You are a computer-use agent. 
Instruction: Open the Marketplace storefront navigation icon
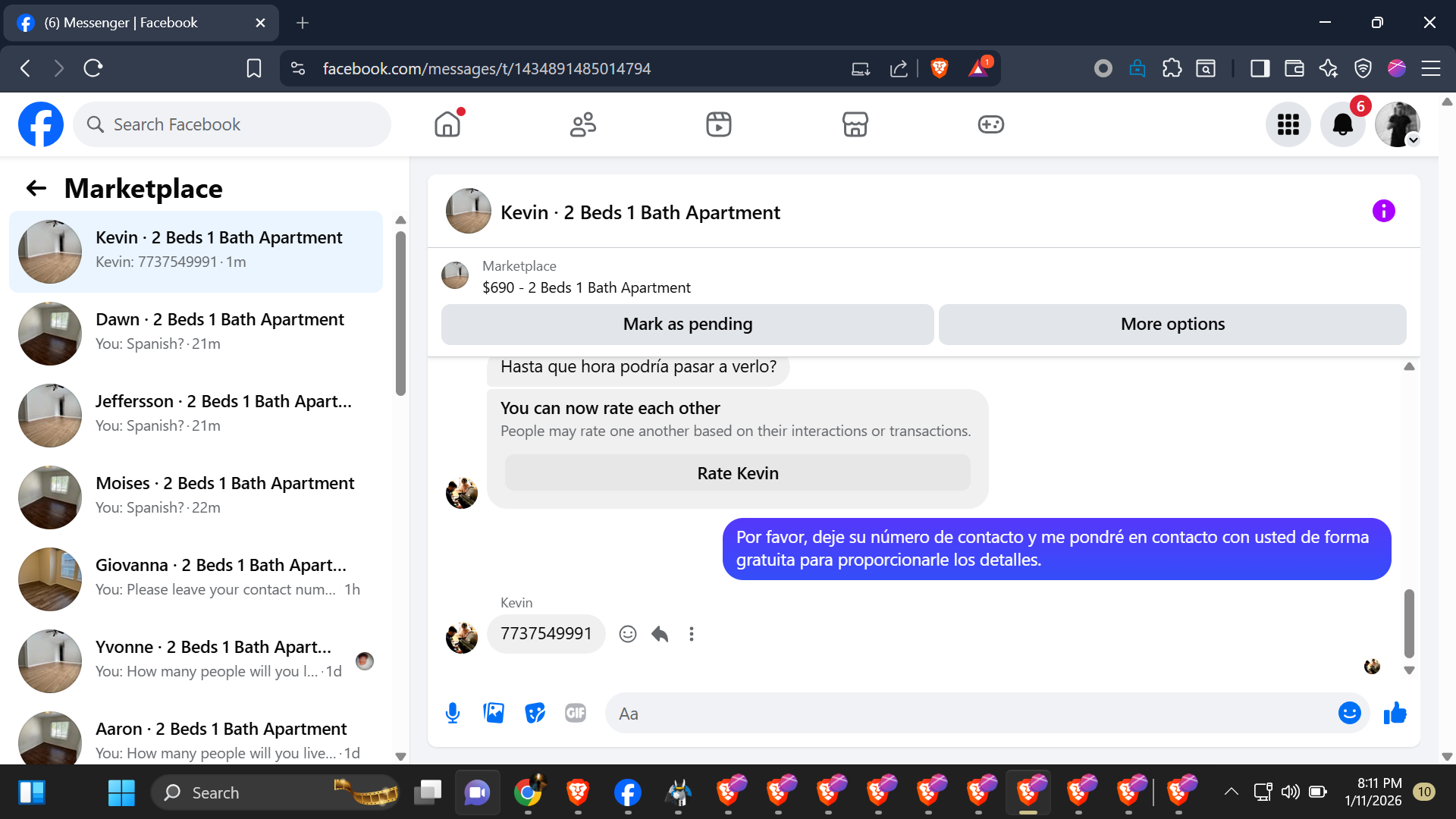(855, 124)
